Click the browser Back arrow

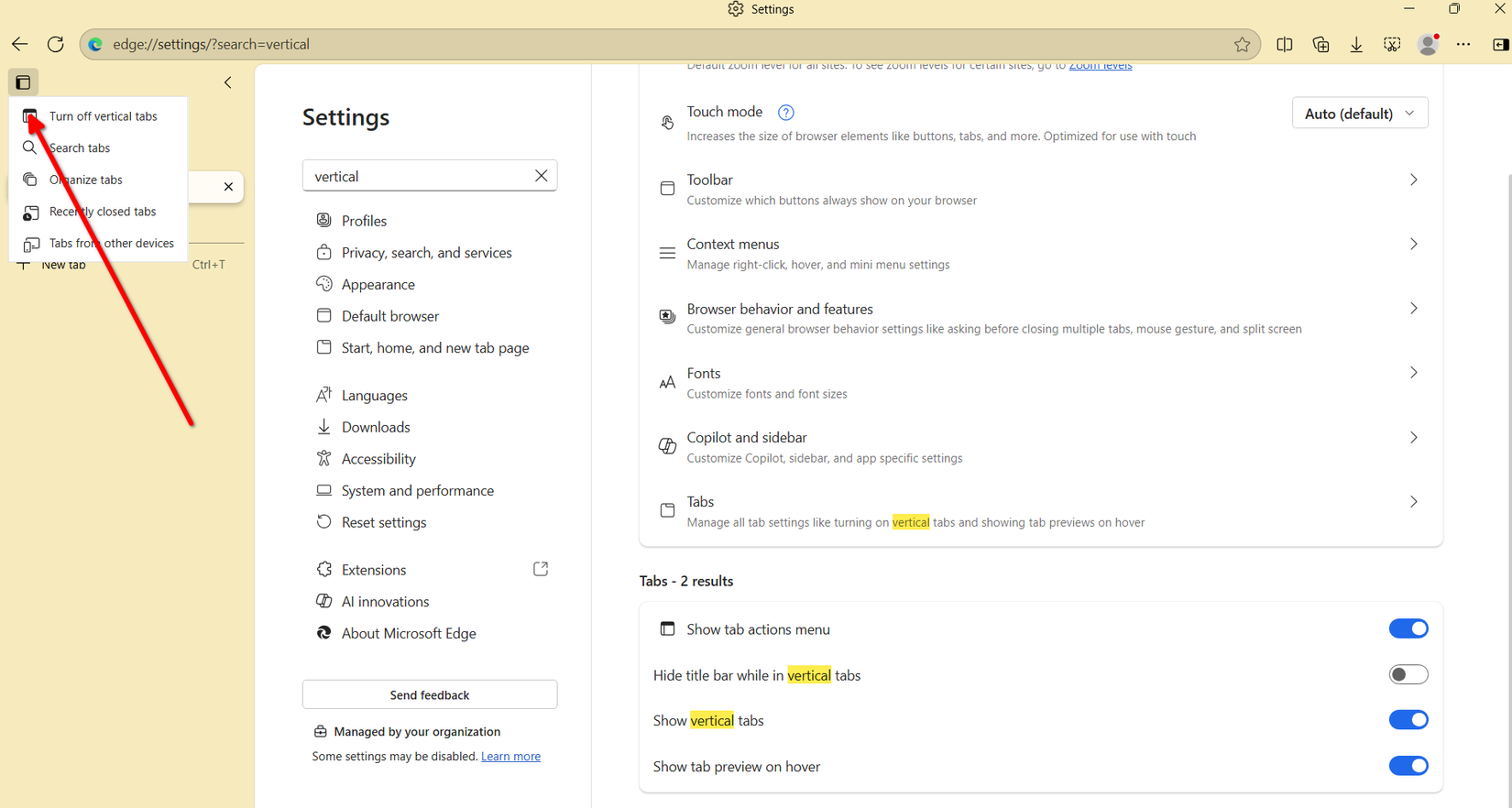coord(19,44)
